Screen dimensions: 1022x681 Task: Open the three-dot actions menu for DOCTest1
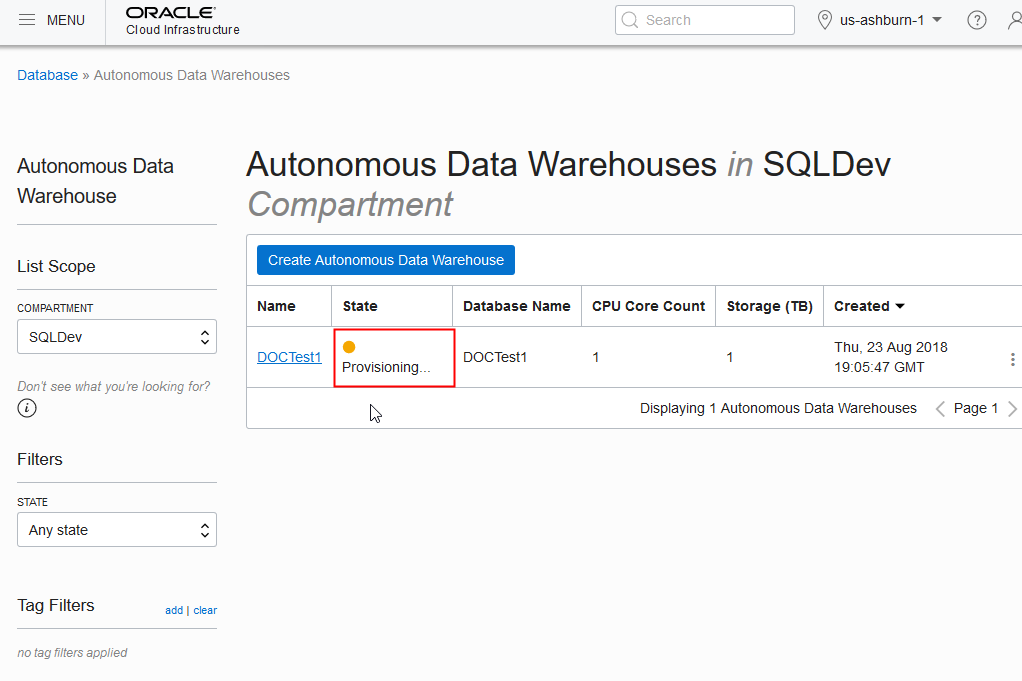[x=1012, y=359]
